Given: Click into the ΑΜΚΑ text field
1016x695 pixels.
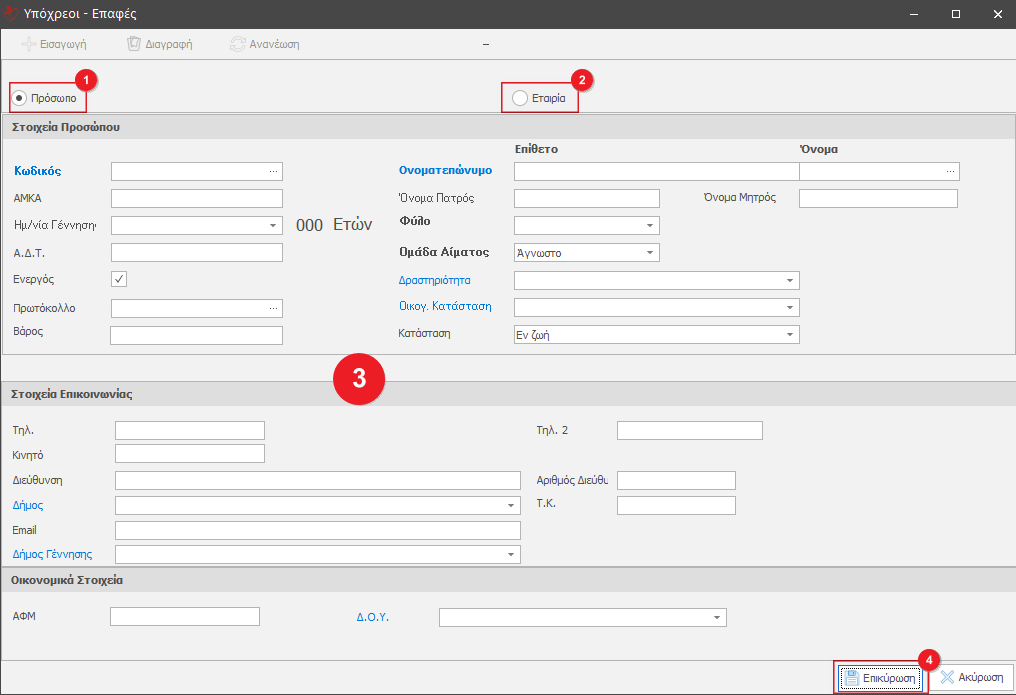Looking at the screenshot, I should point(197,198).
